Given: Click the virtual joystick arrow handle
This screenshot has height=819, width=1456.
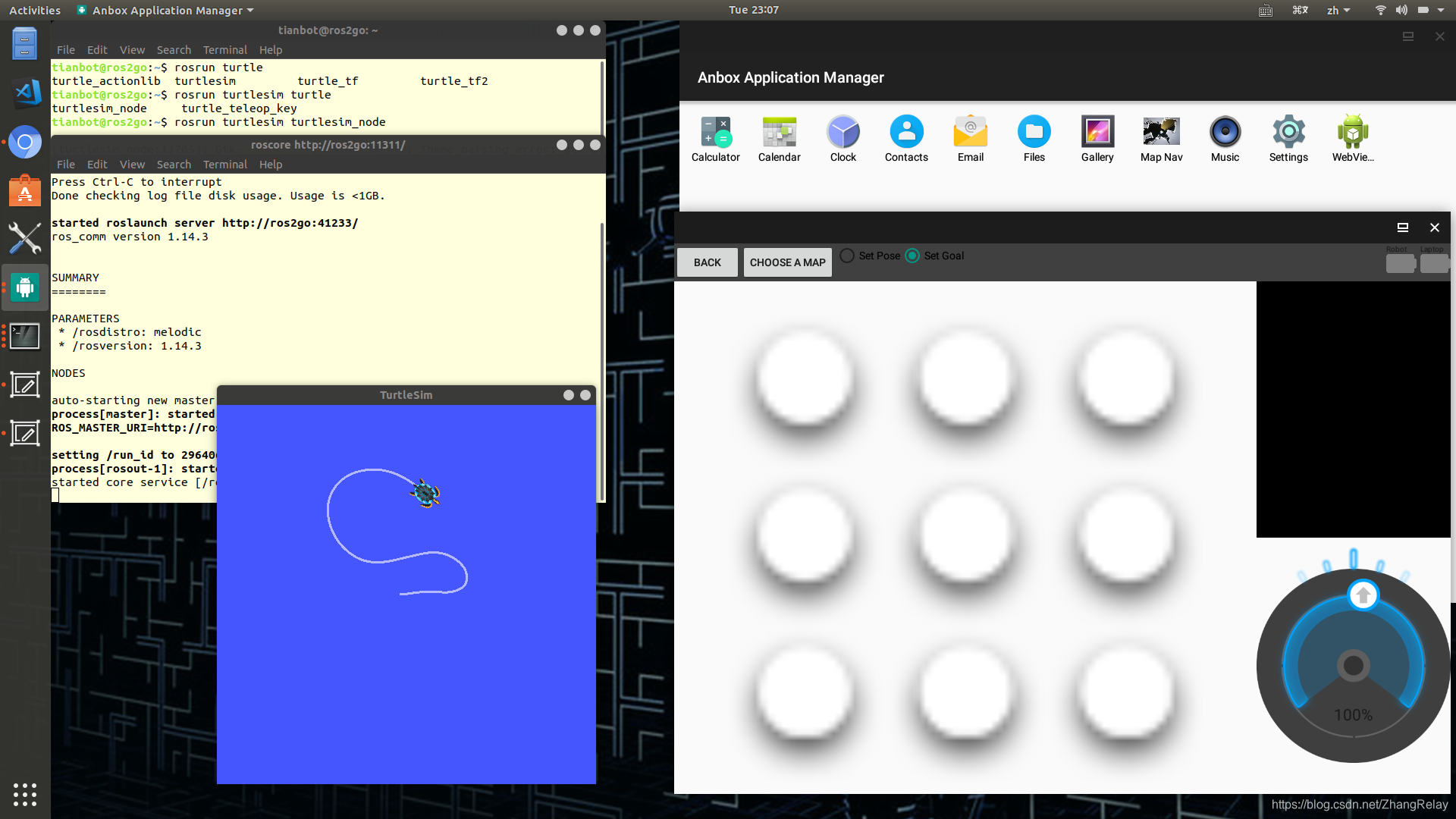Looking at the screenshot, I should [x=1363, y=595].
